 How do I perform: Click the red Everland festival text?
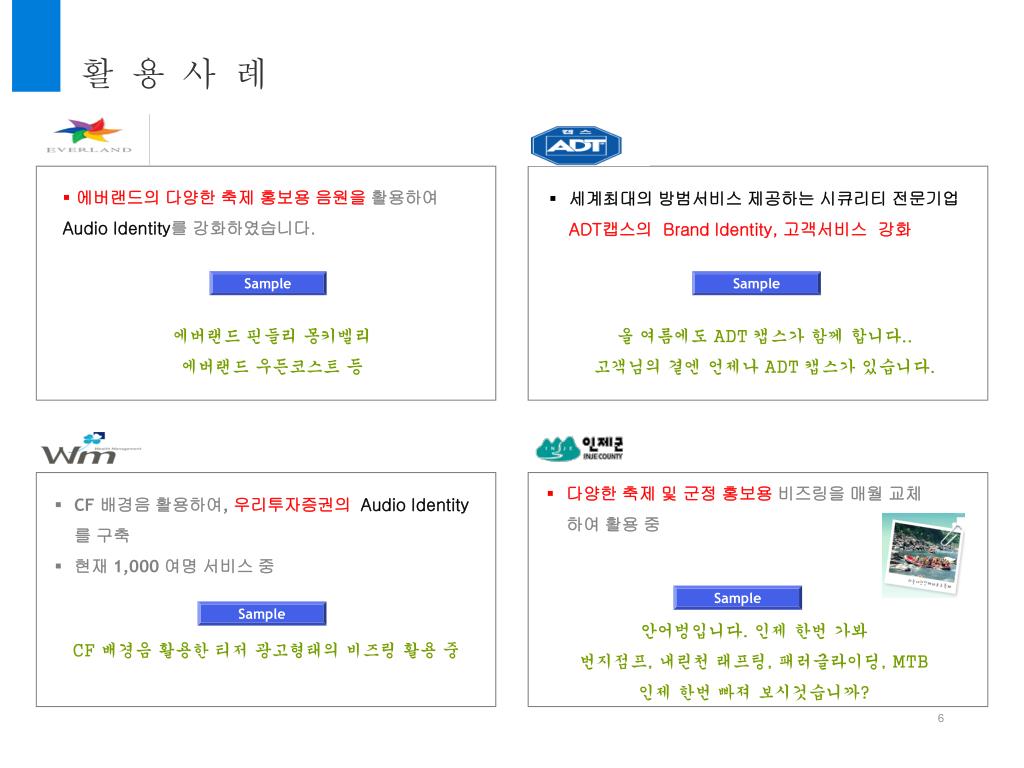pyautogui.click(x=221, y=197)
